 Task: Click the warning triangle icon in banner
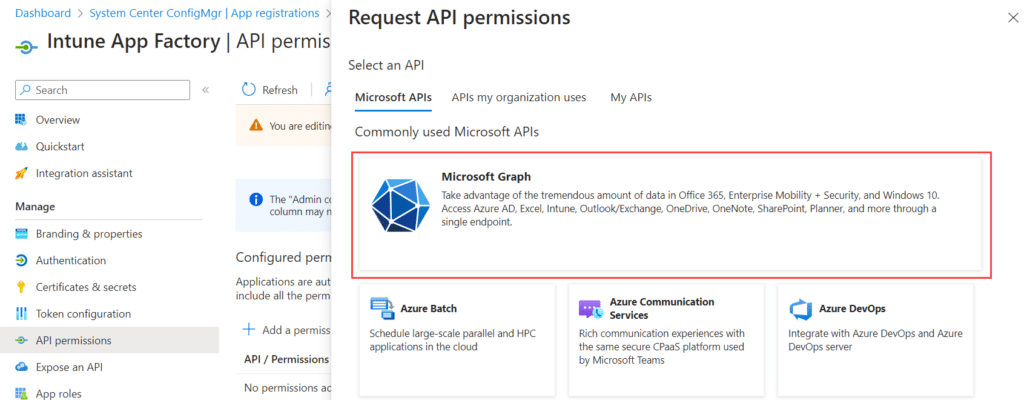coord(257,125)
